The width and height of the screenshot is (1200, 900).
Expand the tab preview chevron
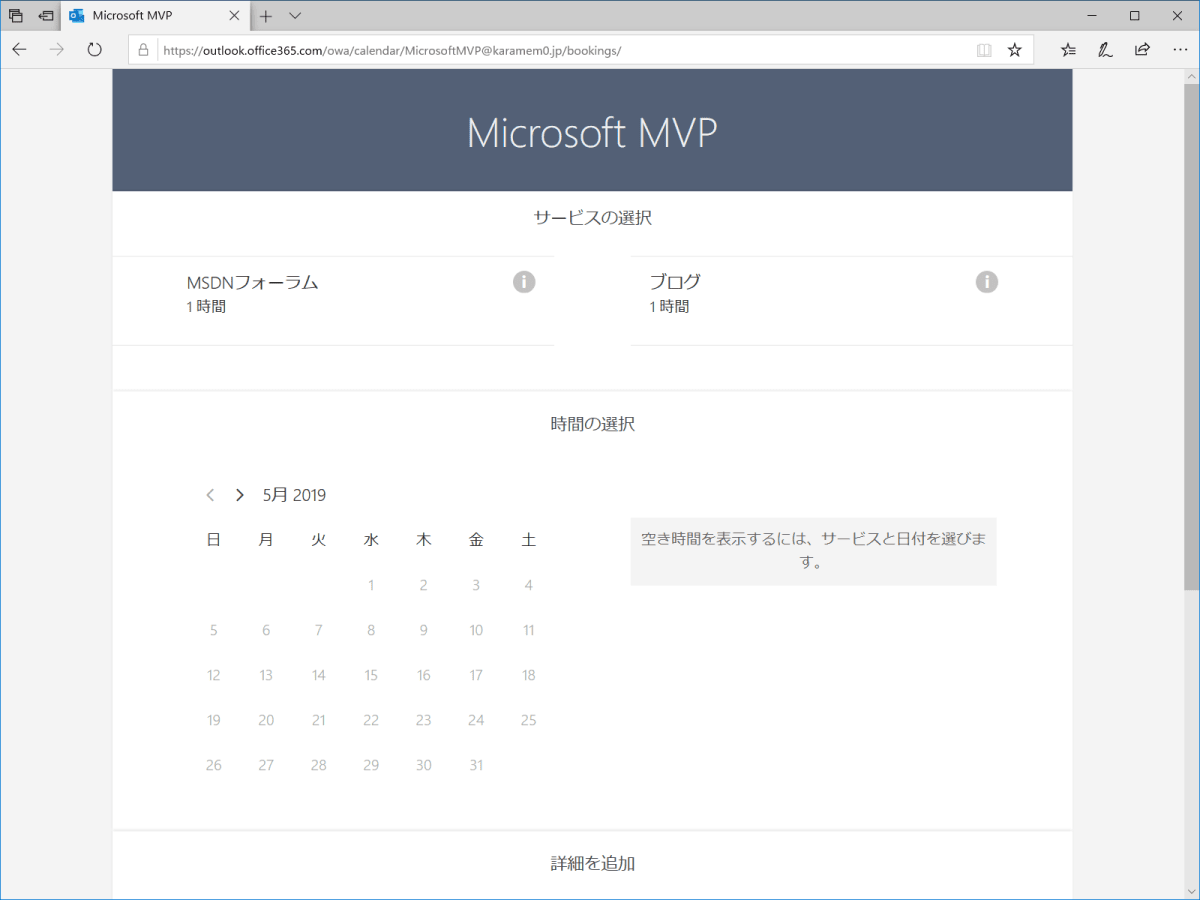[x=295, y=16]
